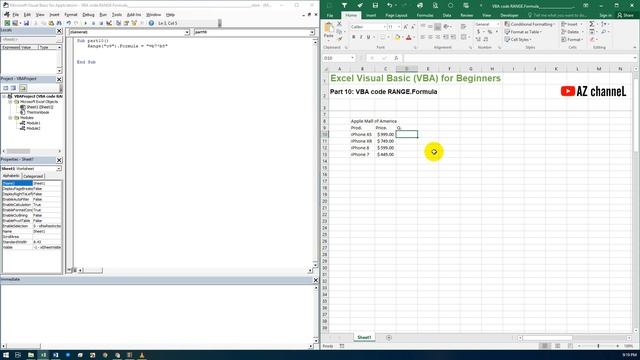The image size is (640, 360).
Task: Toggle Bold formatting in Excel ribbon
Action: [x=353, y=38]
